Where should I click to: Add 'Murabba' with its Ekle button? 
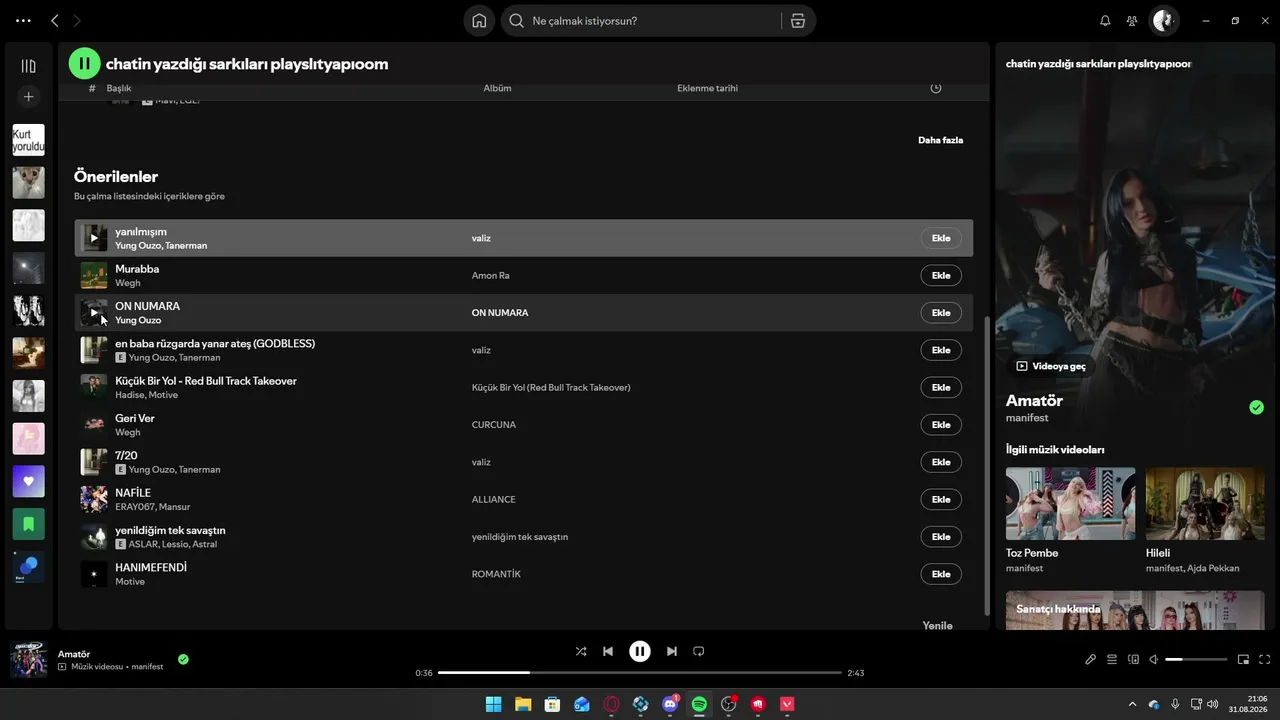point(941,275)
